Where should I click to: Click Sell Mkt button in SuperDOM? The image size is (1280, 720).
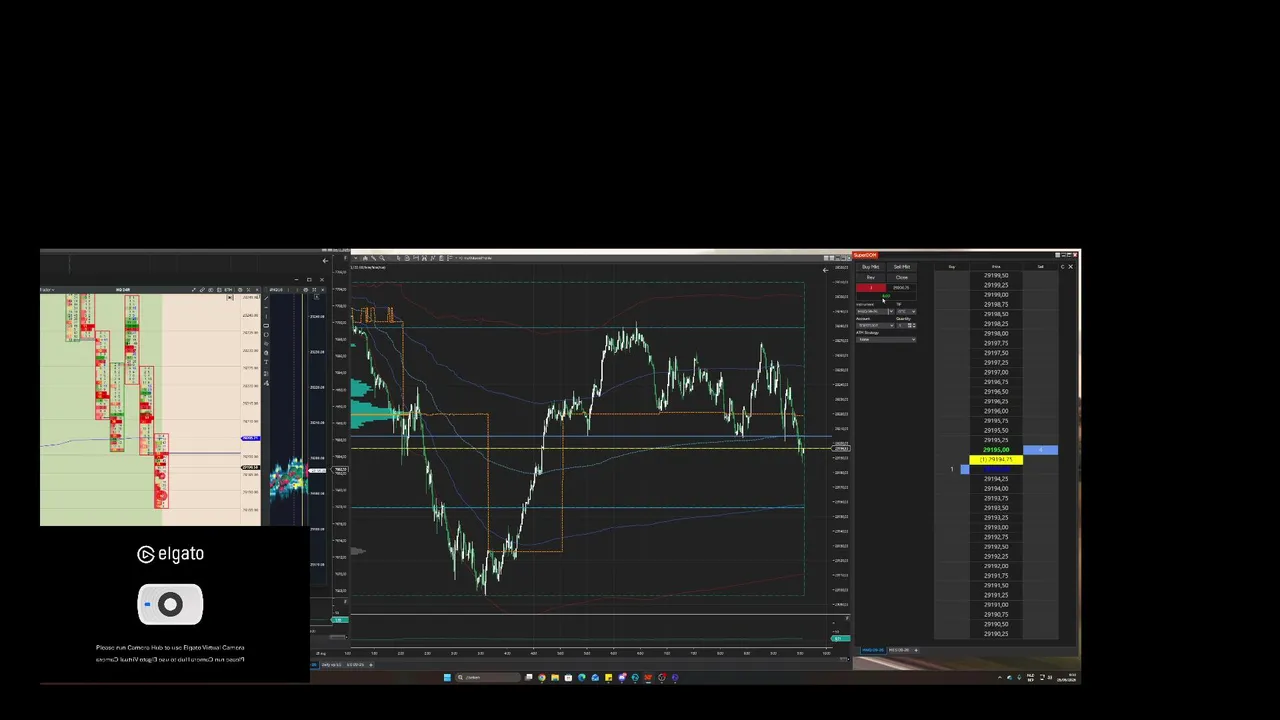902,267
